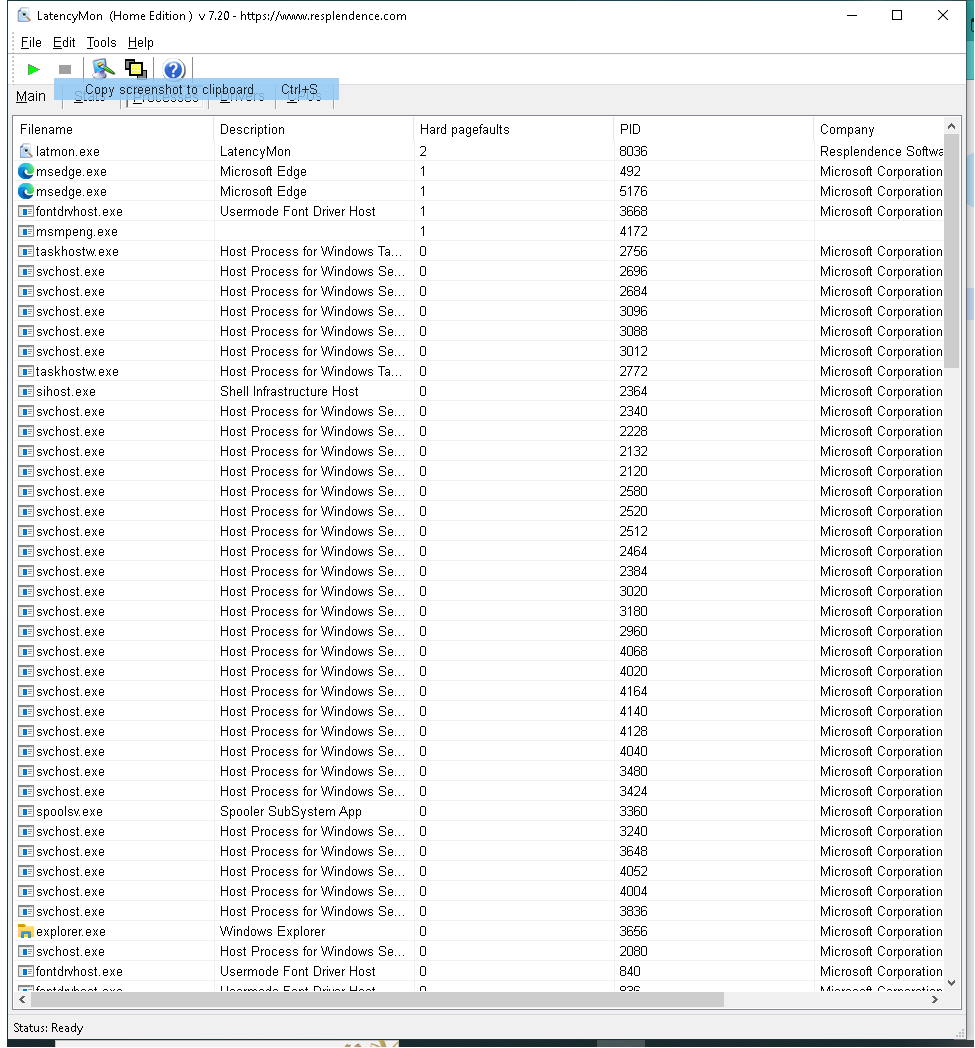Click the Edge icon in the PID 492 row

[26, 171]
